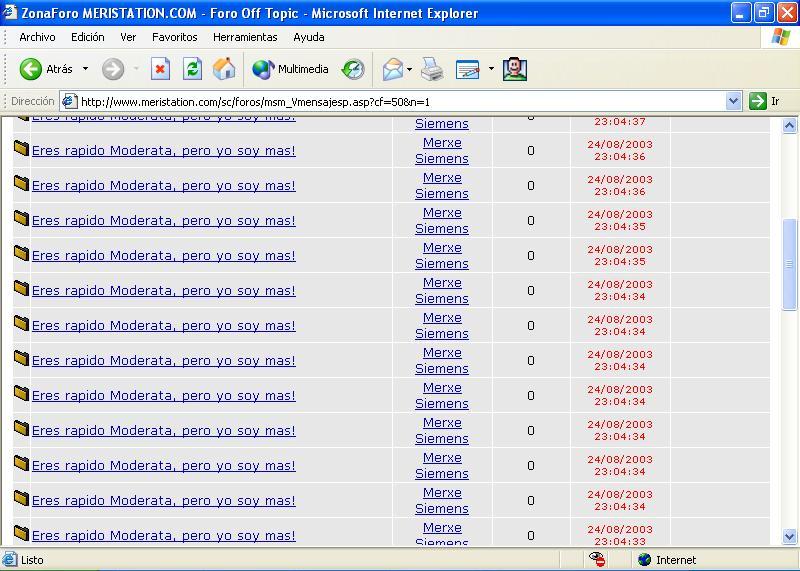This screenshot has height=571, width=800.
Task: Open Siemens author link in 23:04:37 row
Action: pos(442,123)
